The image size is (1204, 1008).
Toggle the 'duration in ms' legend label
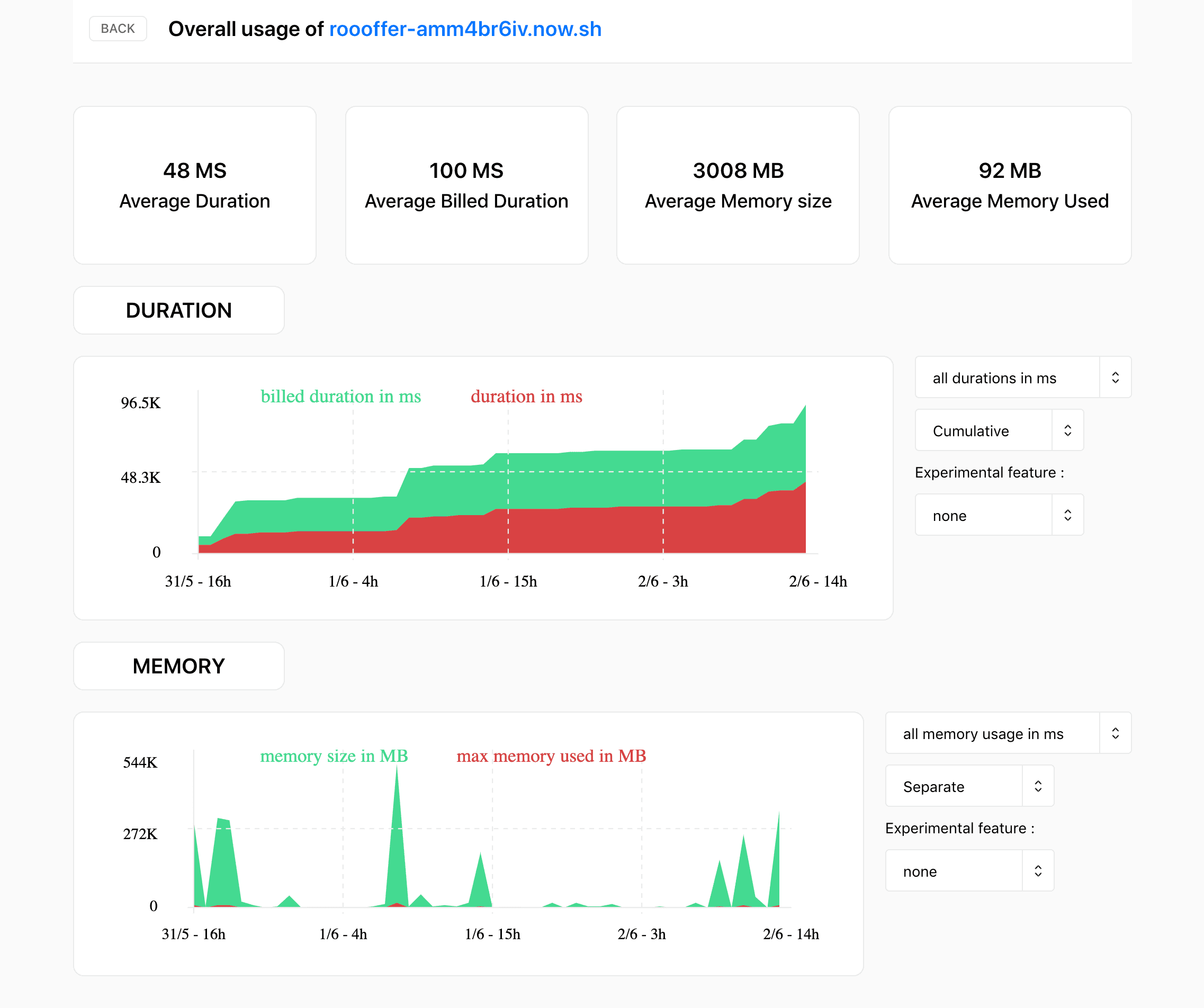(x=526, y=397)
